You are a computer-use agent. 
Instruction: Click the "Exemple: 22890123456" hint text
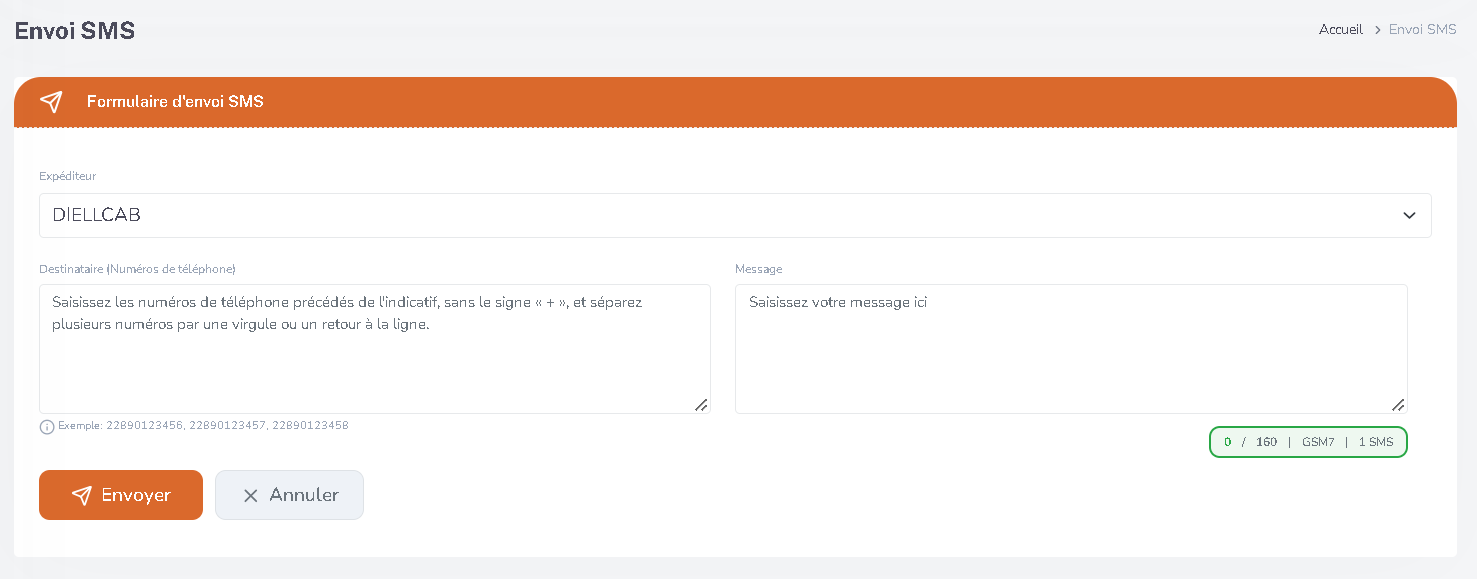click(203, 426)
